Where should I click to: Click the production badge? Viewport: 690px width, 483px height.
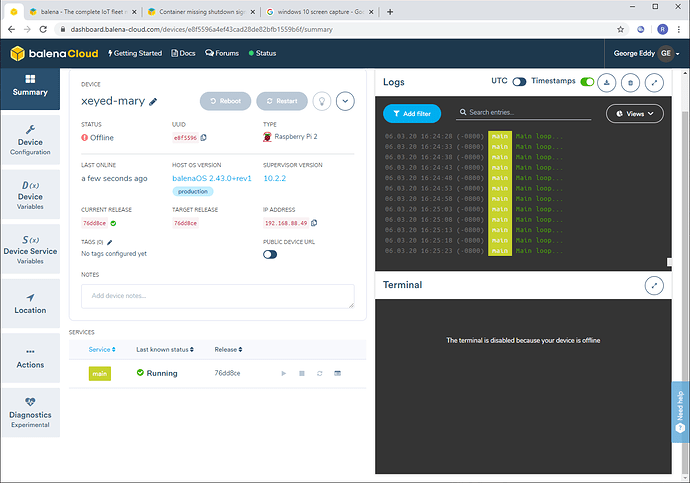point(193,191)
